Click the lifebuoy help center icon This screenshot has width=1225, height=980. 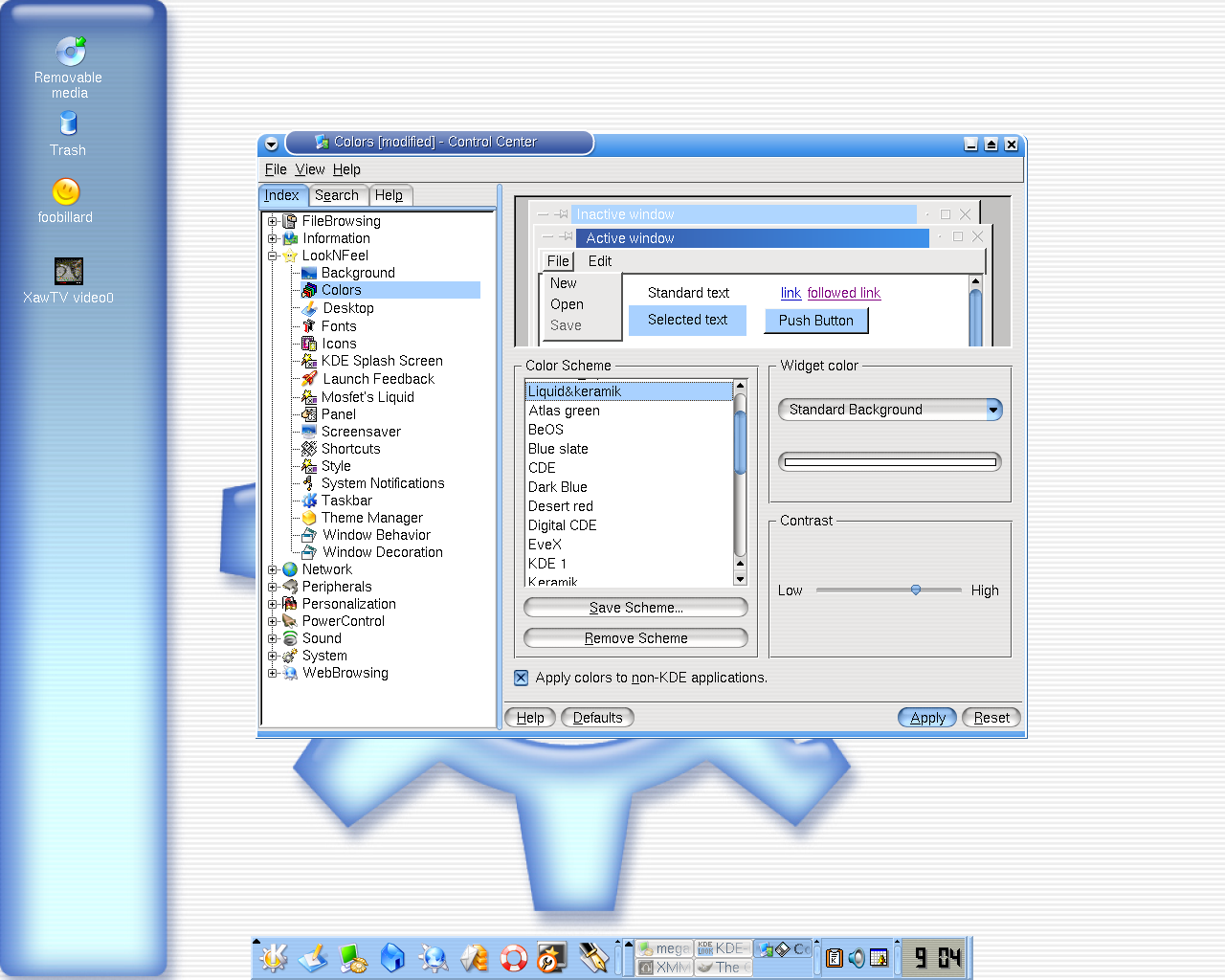[514, 957]
